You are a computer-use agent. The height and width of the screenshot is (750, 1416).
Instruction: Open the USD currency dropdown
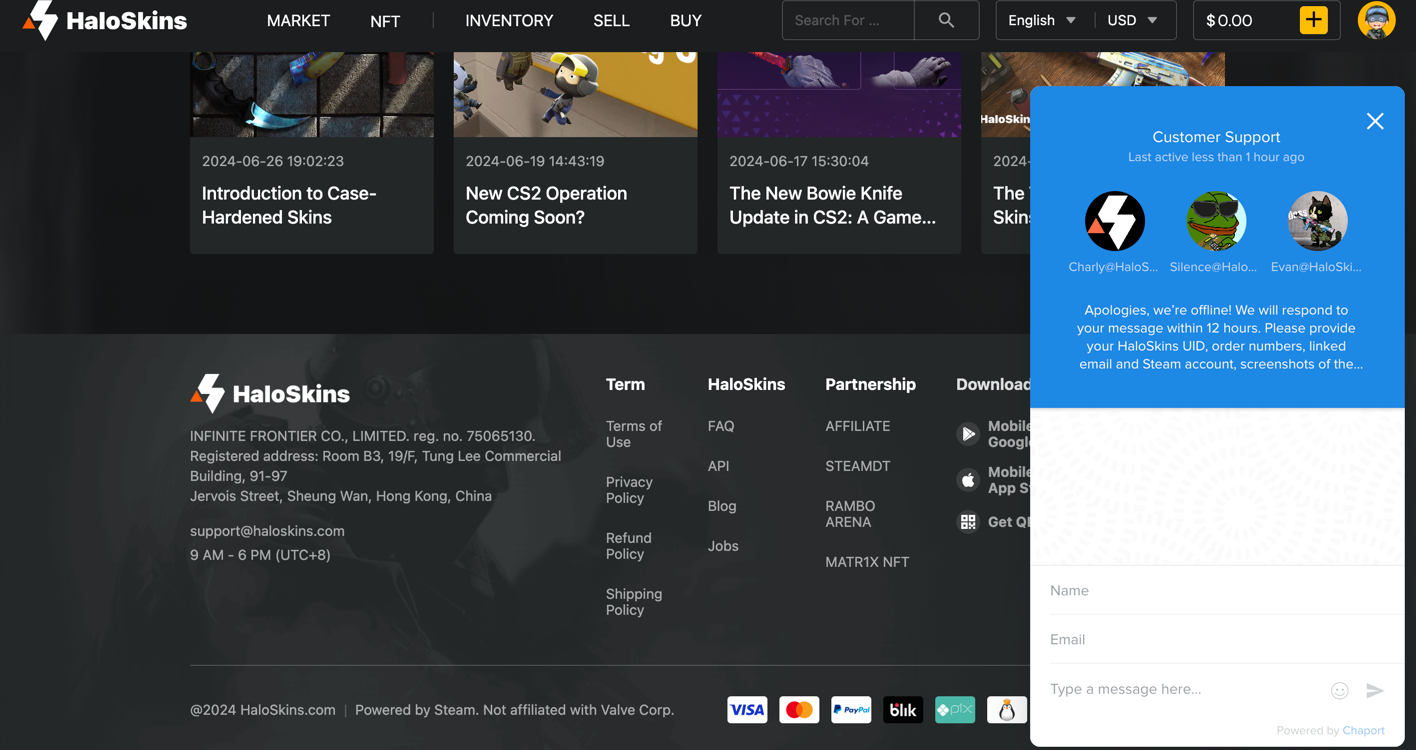pos(1133,20)
